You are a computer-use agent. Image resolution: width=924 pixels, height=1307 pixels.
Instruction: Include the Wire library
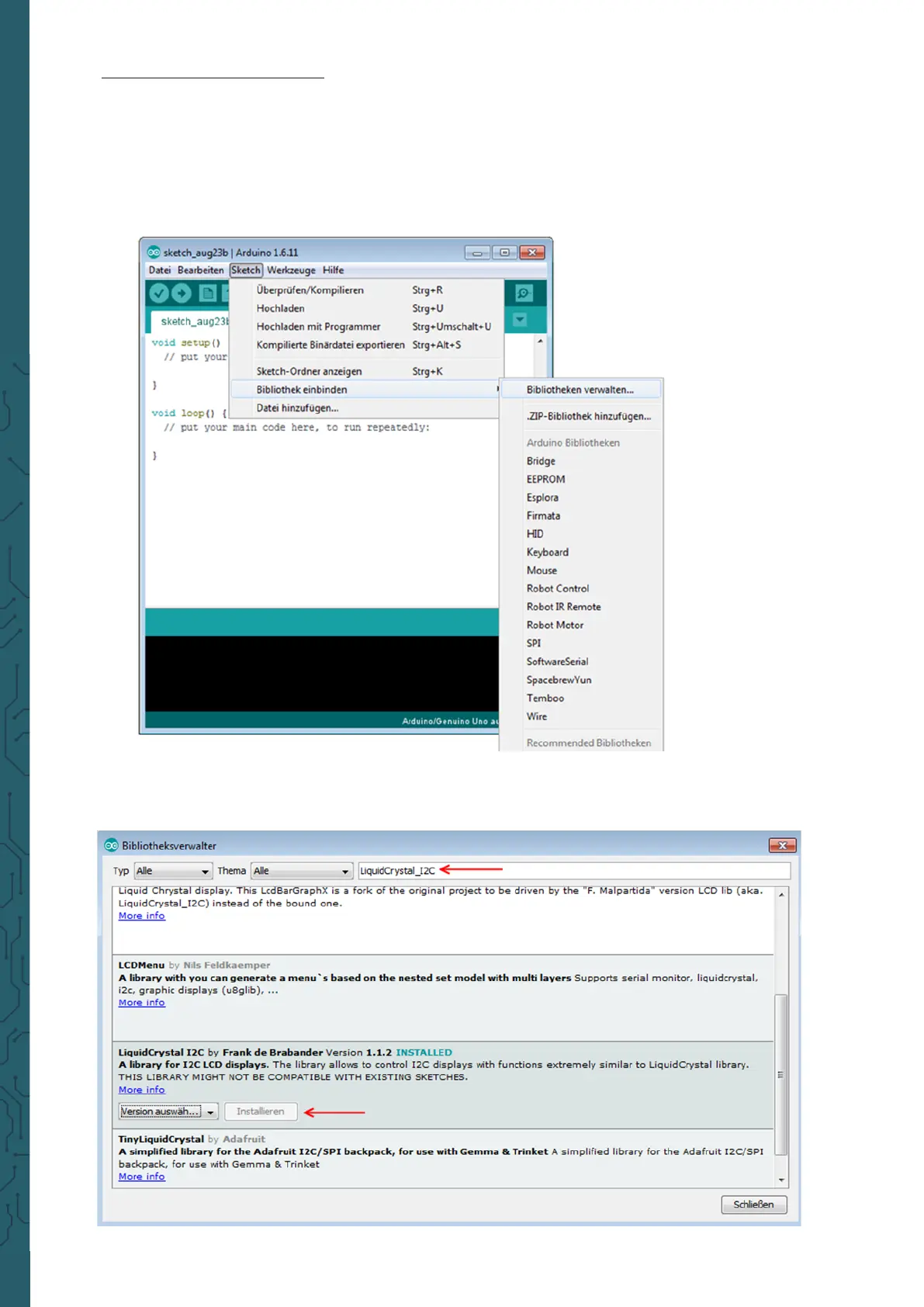(x=581, y=716)
